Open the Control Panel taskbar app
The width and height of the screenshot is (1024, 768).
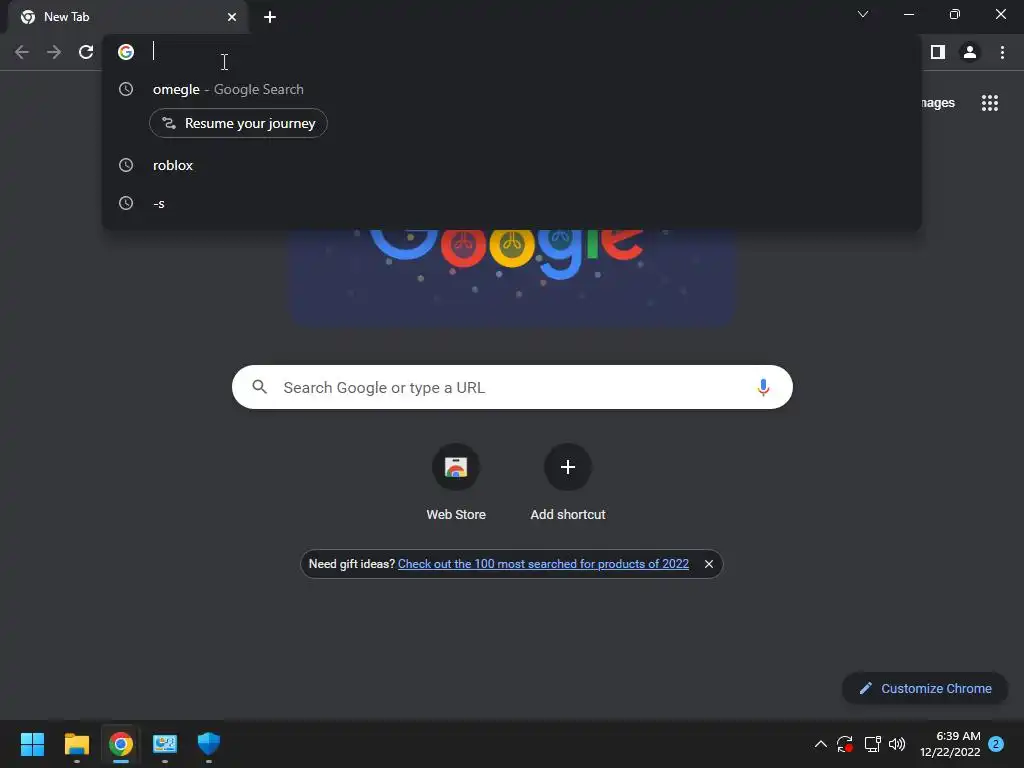coord(165,744)
